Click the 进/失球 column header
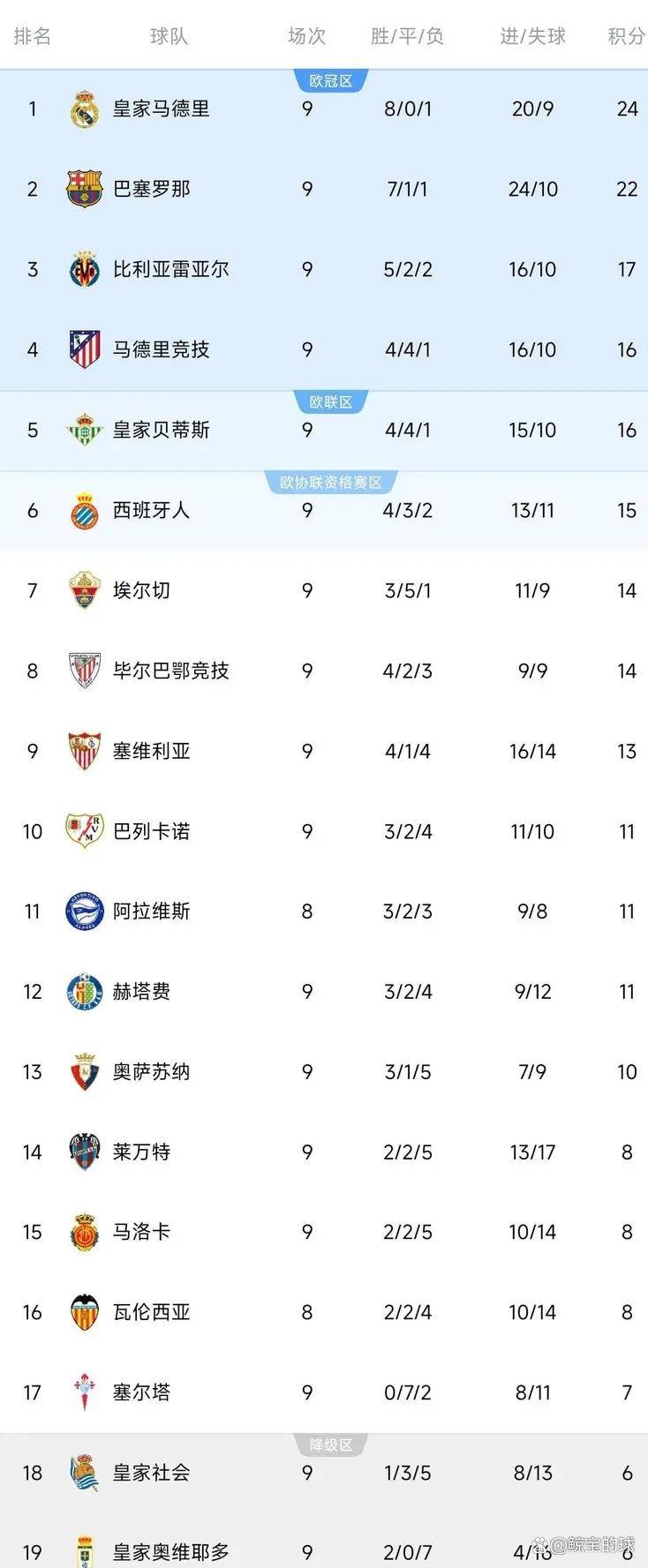The height and width of the screenshot is (1568, 648). pyautogui.click(x=532, y=36)
